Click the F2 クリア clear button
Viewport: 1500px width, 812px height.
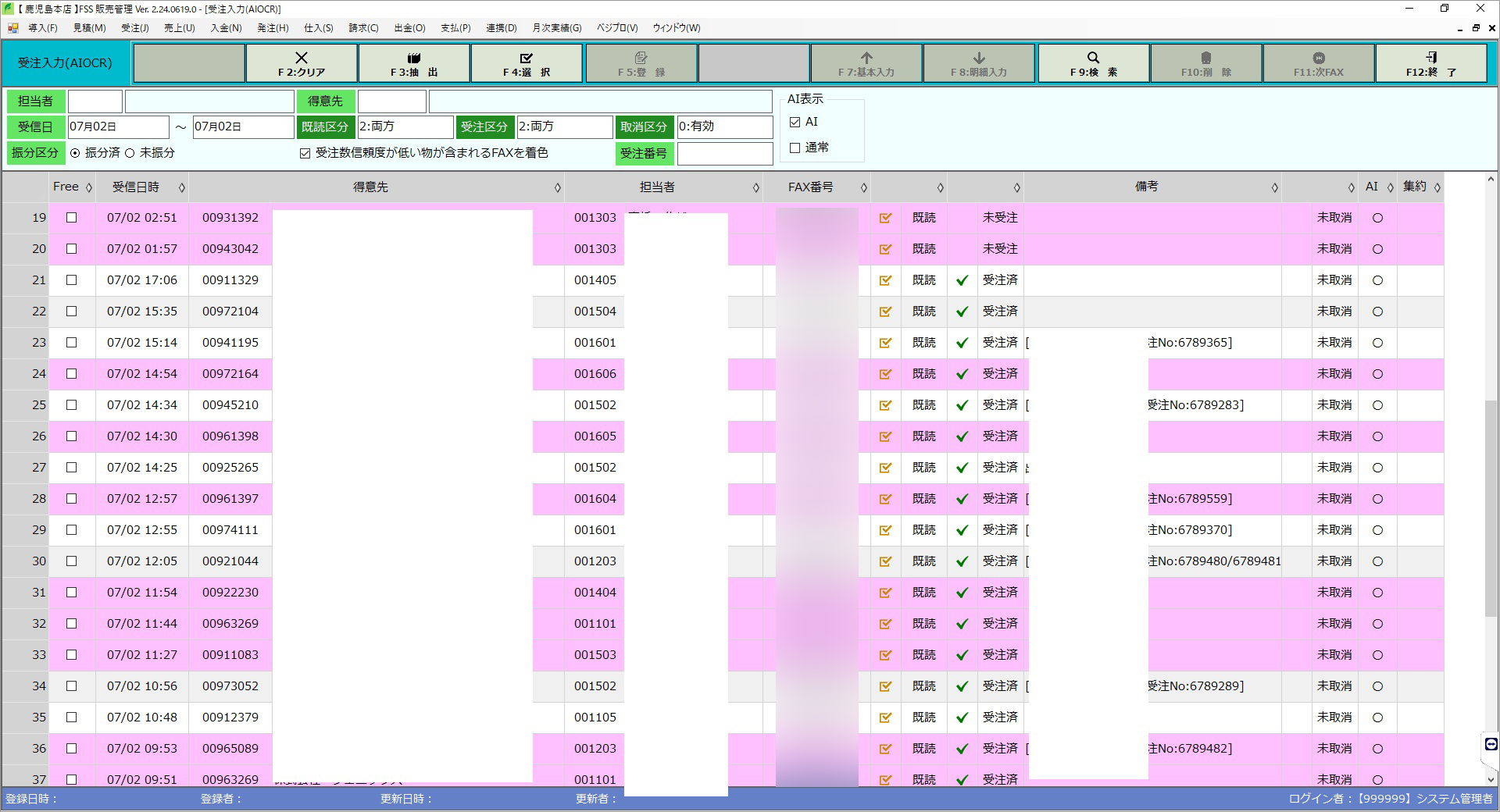[x=302, y=63]
